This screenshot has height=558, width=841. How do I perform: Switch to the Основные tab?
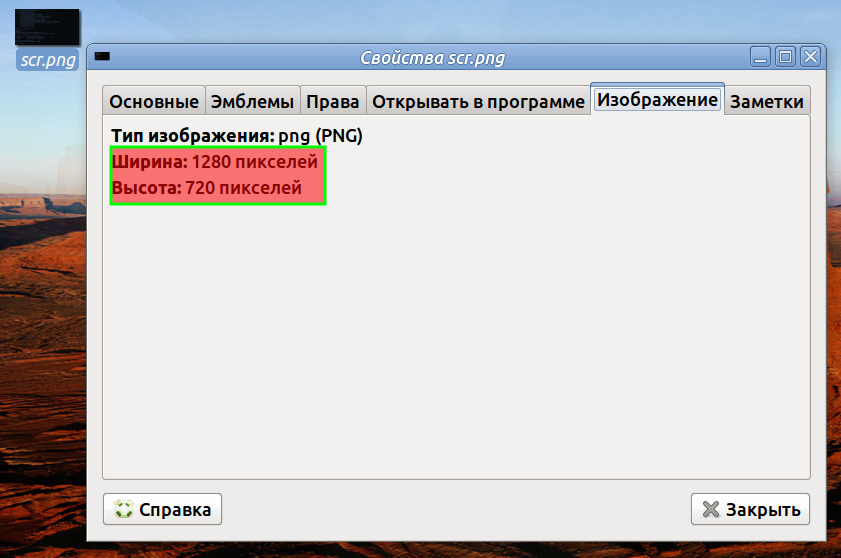click(x=154, y=101)
